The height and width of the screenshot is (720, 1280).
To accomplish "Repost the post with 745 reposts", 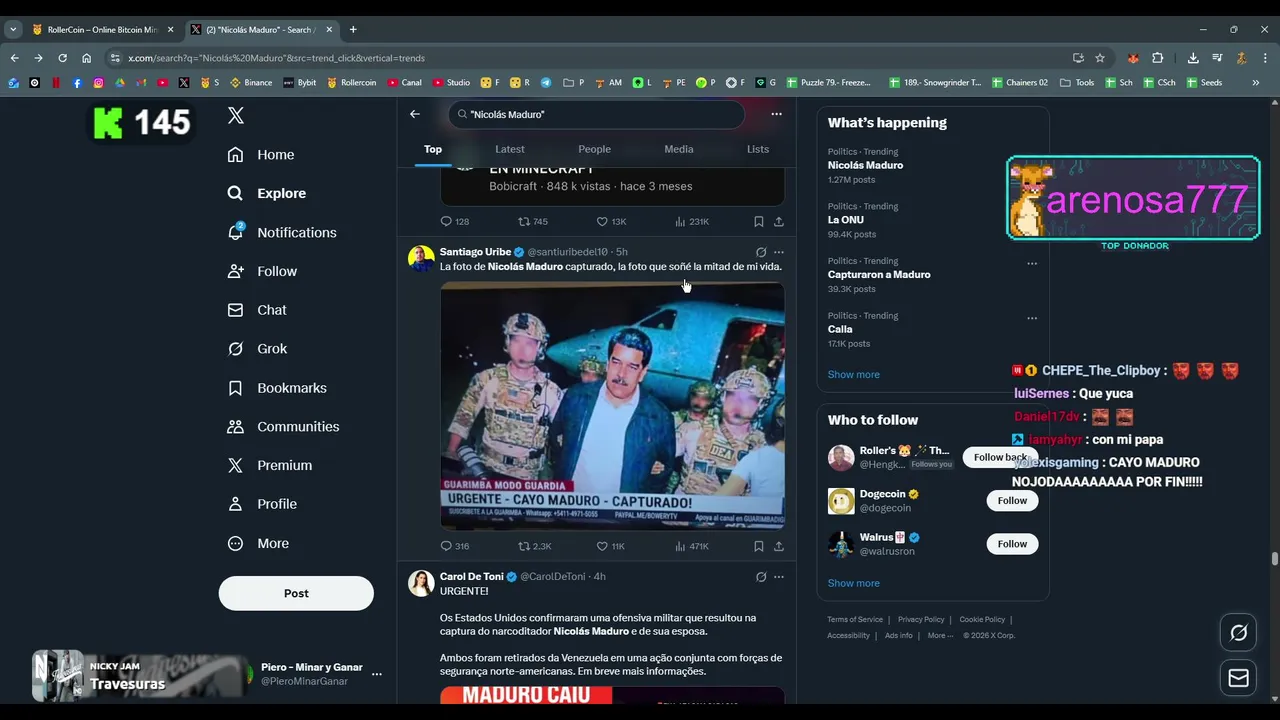I will coord(533,221).
